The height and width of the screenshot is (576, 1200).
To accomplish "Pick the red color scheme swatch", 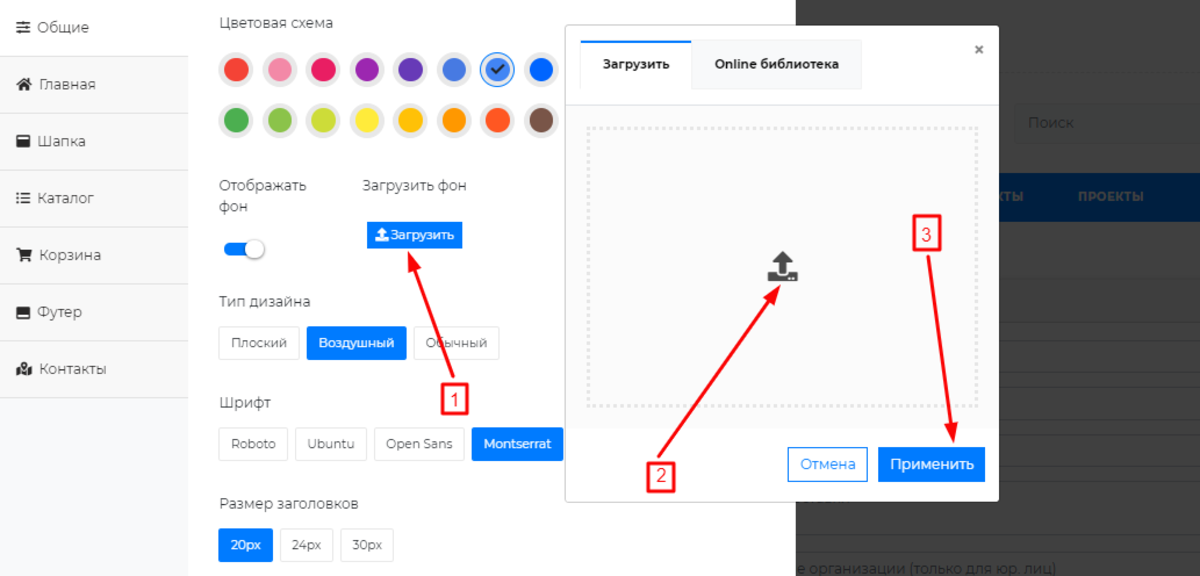I will (236, 70).
